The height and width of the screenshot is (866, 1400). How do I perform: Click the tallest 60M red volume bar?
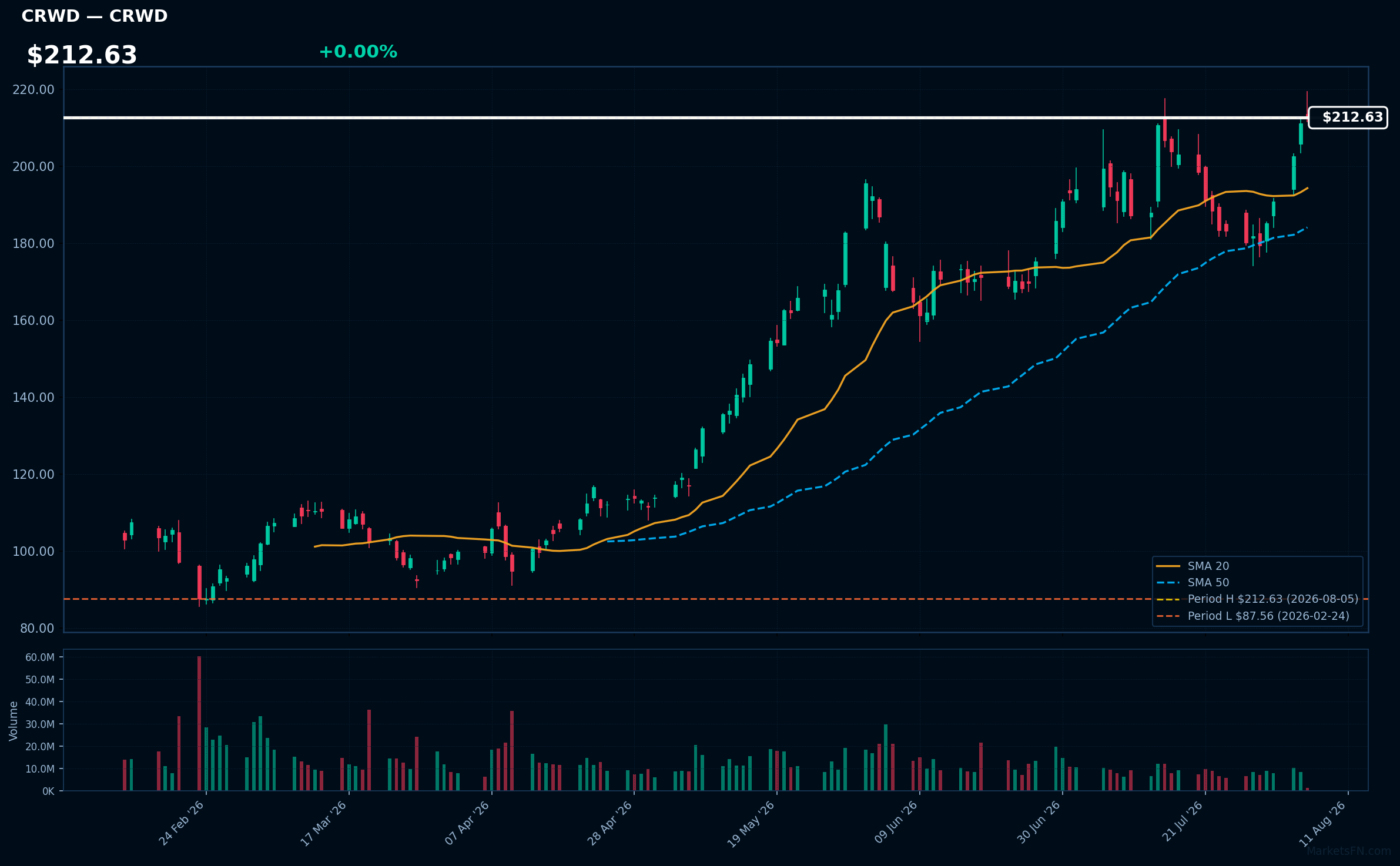point(199,723)
